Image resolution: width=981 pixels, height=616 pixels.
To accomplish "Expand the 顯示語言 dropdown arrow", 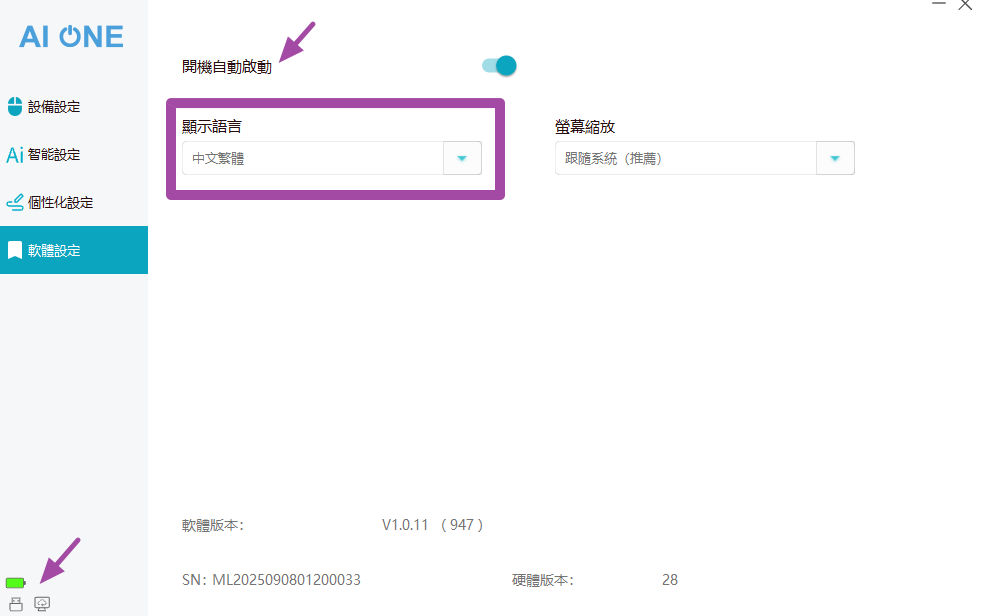I will [462, 158].
